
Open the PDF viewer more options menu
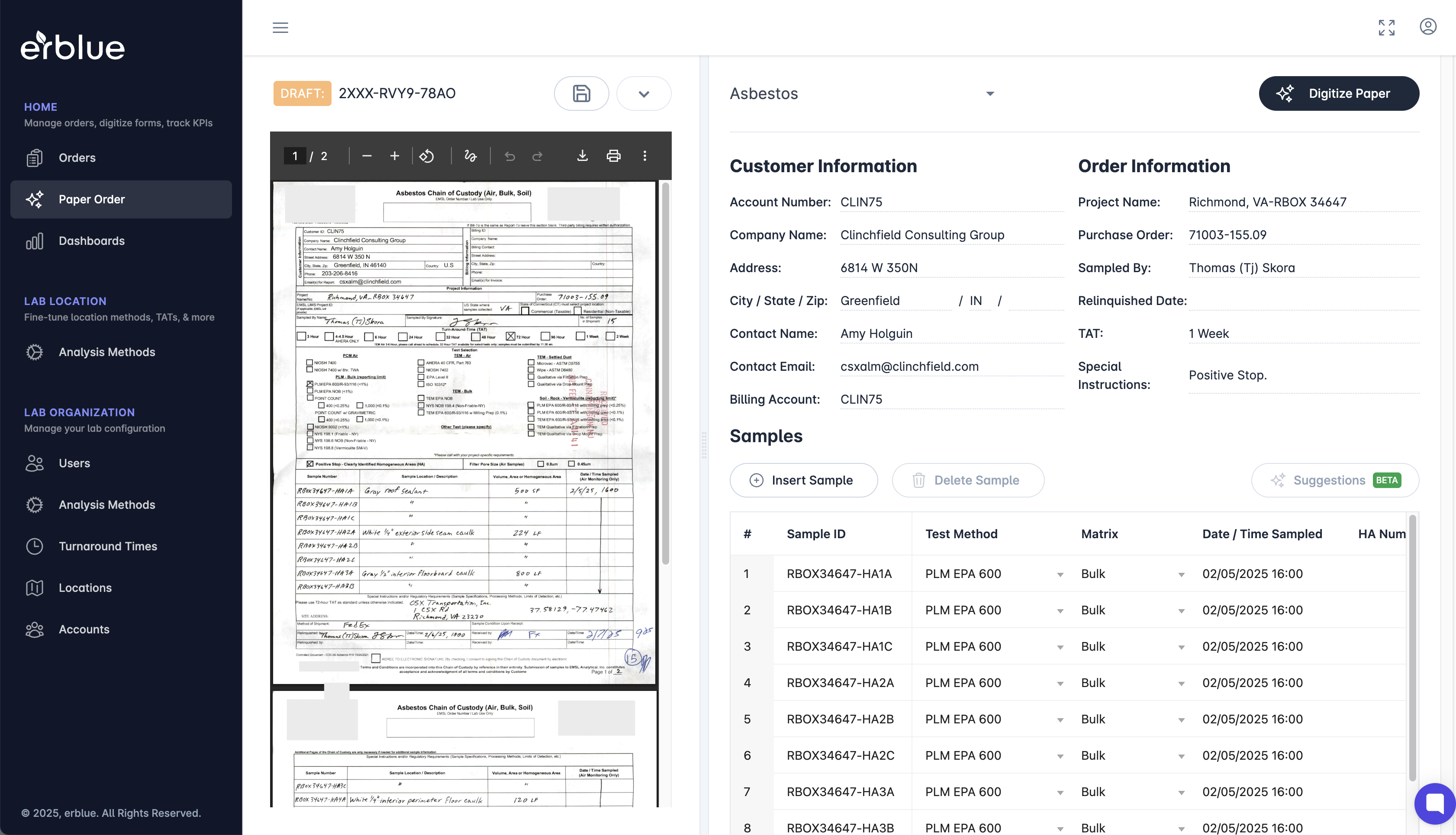pos(645,156)
